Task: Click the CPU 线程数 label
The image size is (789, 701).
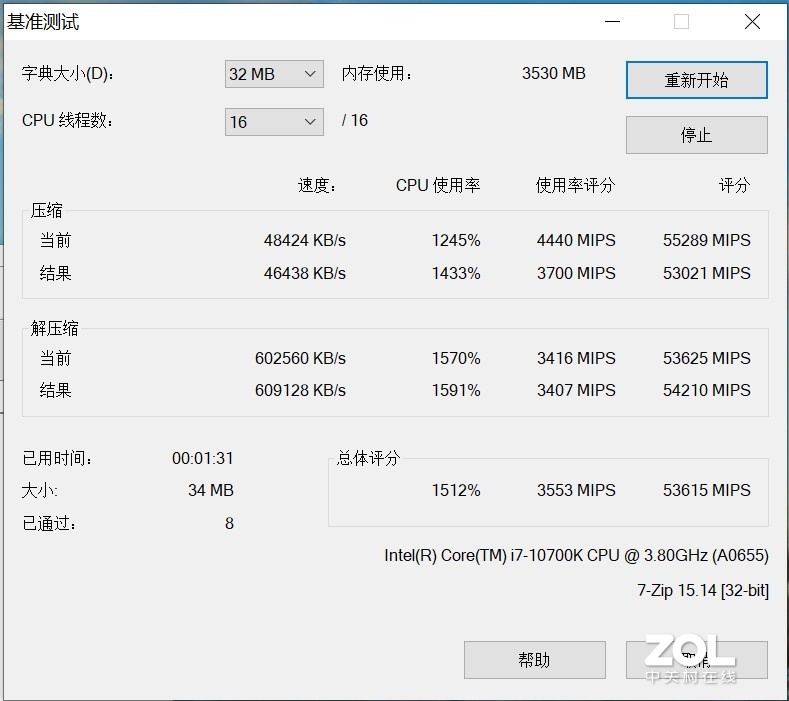Action: (x=67, y=120)
